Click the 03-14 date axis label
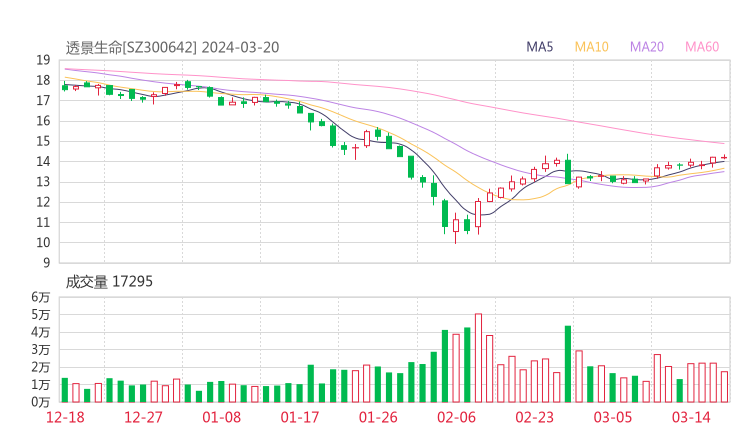This screenshot has width=740, height=440. point(691,417)
